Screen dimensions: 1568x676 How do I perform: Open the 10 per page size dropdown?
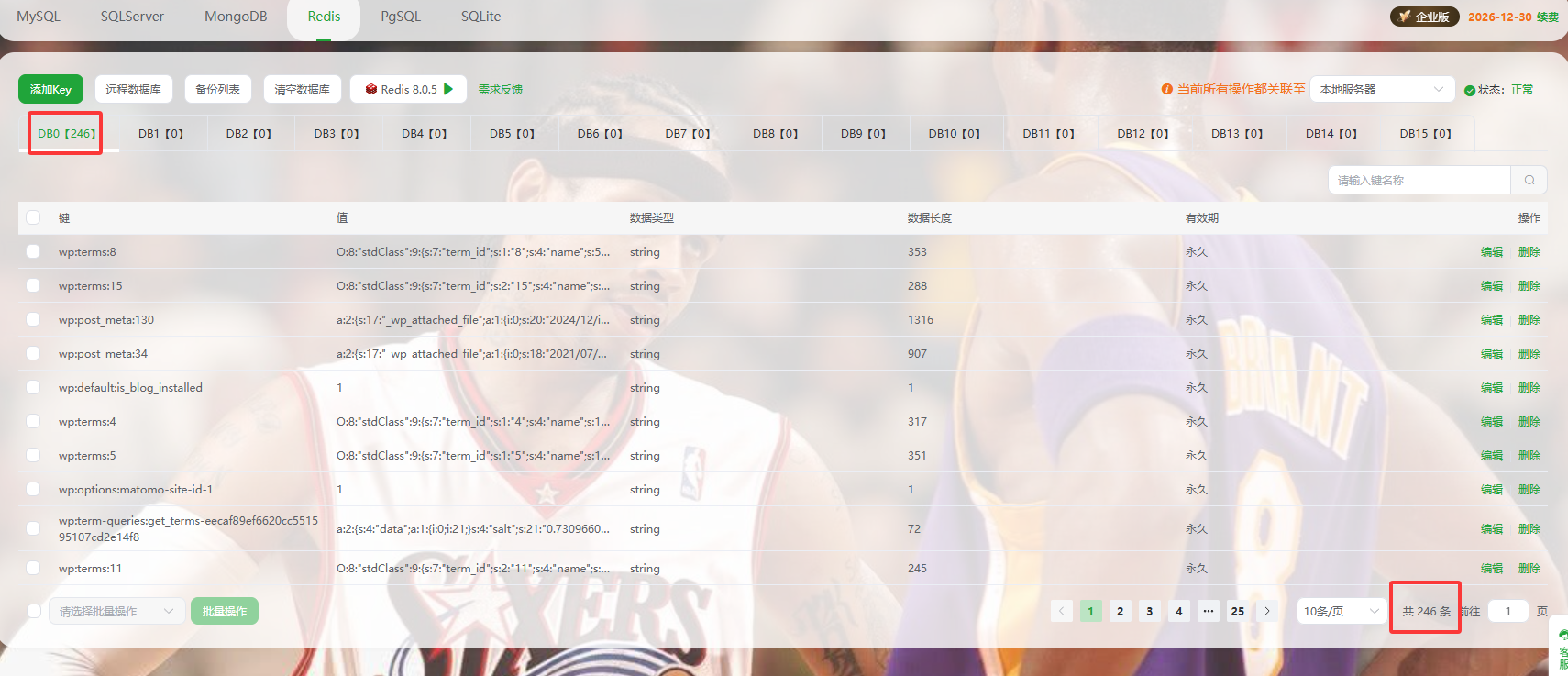pos(1341,611)
